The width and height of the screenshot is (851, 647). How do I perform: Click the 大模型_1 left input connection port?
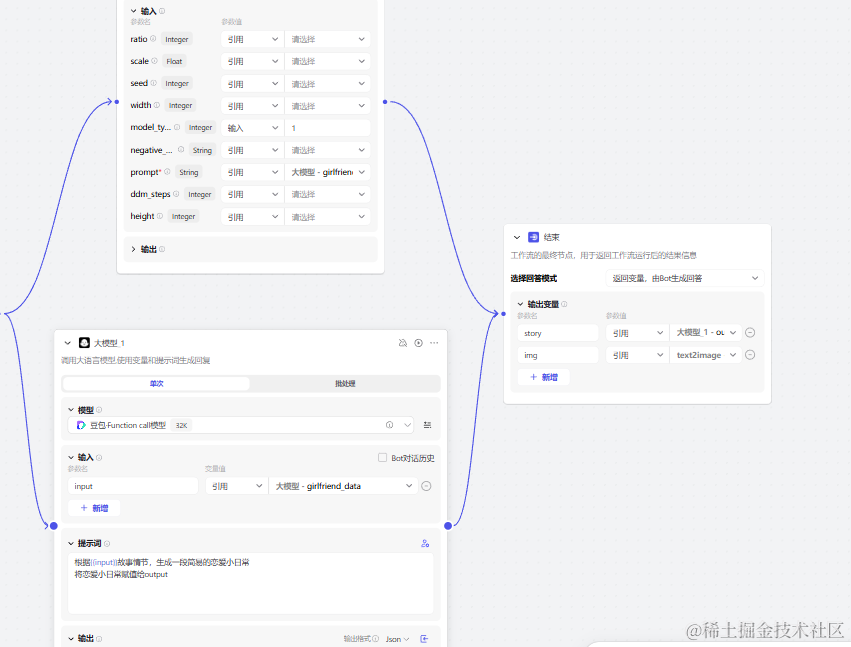[53, 525]
